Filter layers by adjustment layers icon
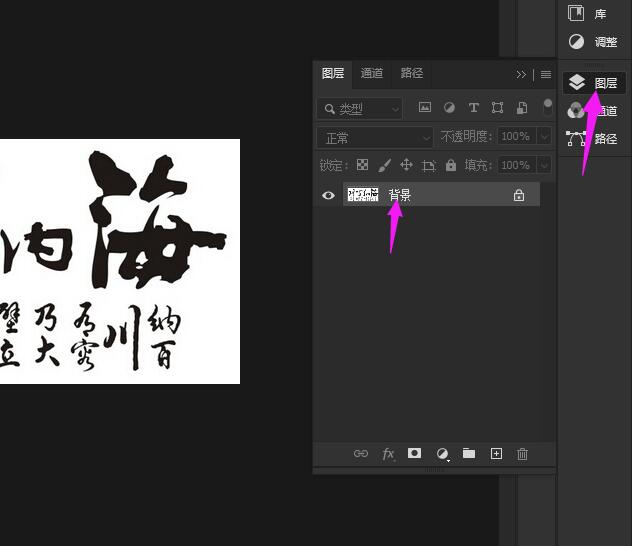632x546 pixels. [449, 107]
